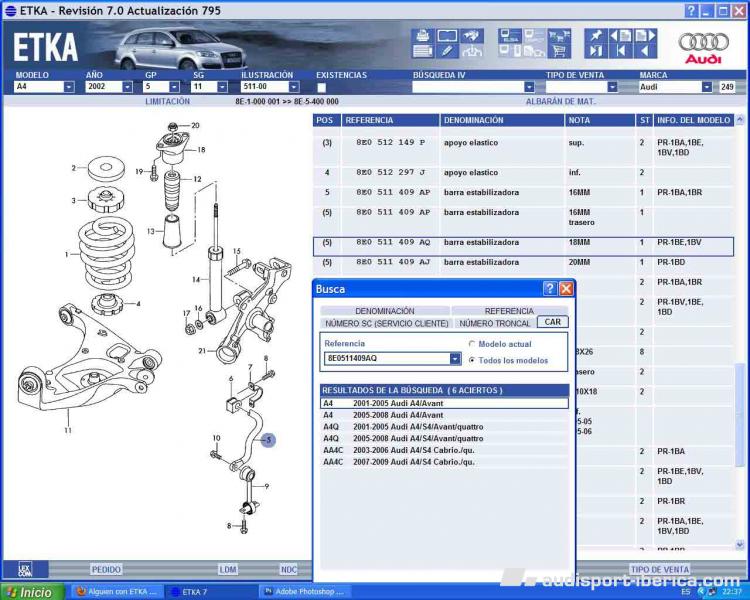Click the LexCom logo in bottom bar
Image resolution: width=750 pixels, height=600 pixels.
[26, 569]
